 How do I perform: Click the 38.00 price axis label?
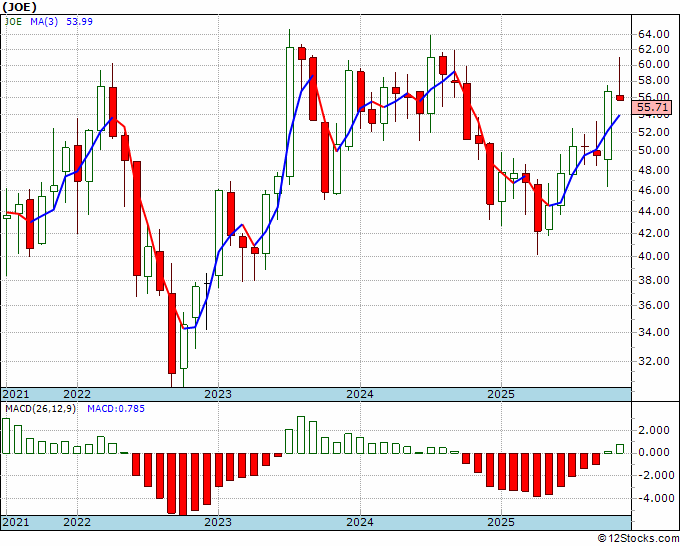(x=654, y=280)
